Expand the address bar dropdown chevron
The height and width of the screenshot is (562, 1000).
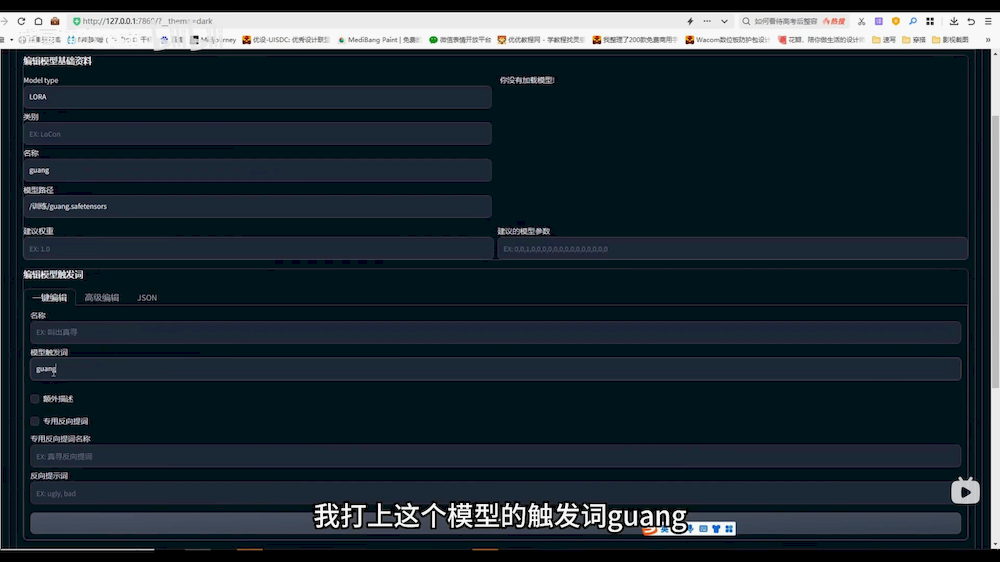click(724, 21)
